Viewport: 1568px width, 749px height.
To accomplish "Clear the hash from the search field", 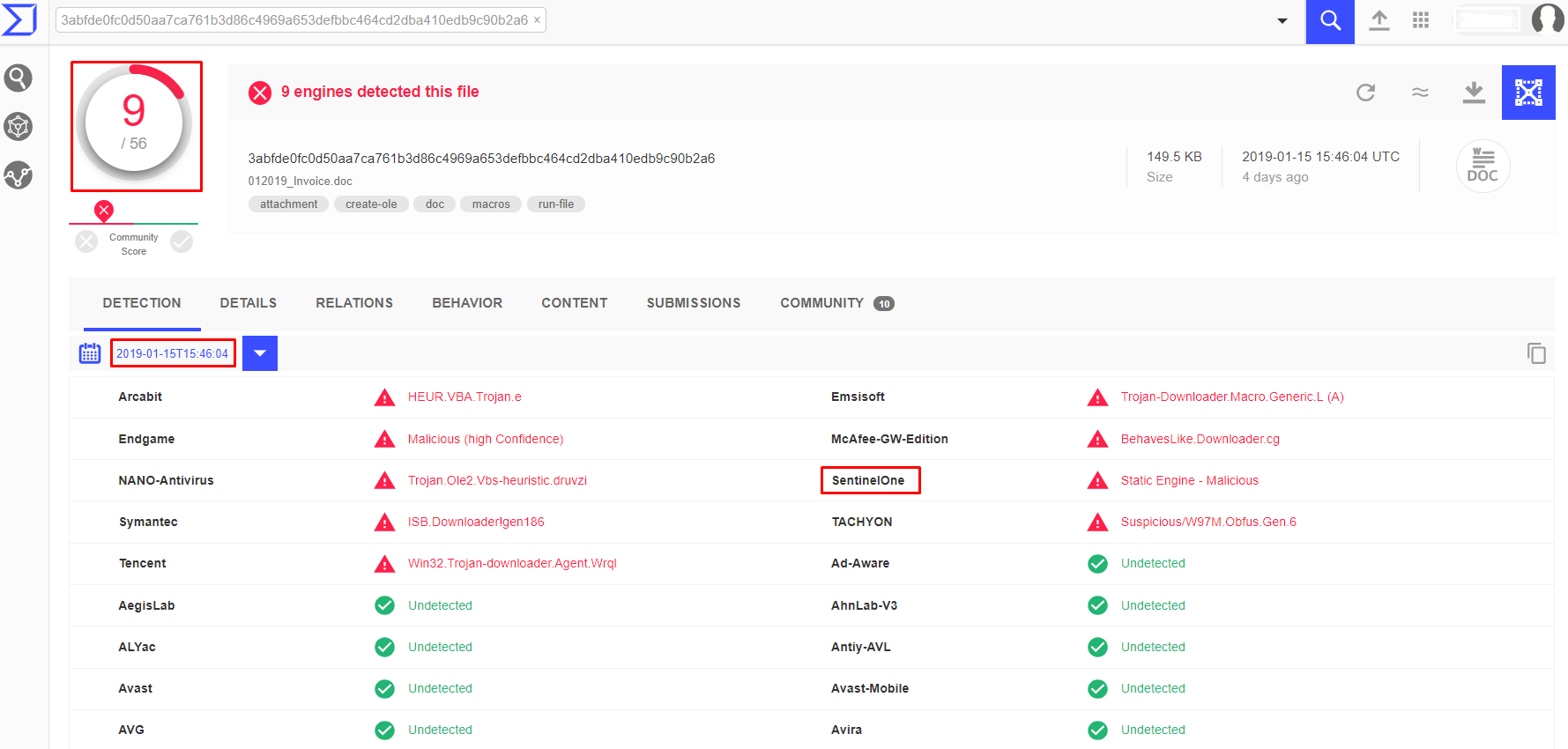I will pyautogui.click(x=537, y=20).
